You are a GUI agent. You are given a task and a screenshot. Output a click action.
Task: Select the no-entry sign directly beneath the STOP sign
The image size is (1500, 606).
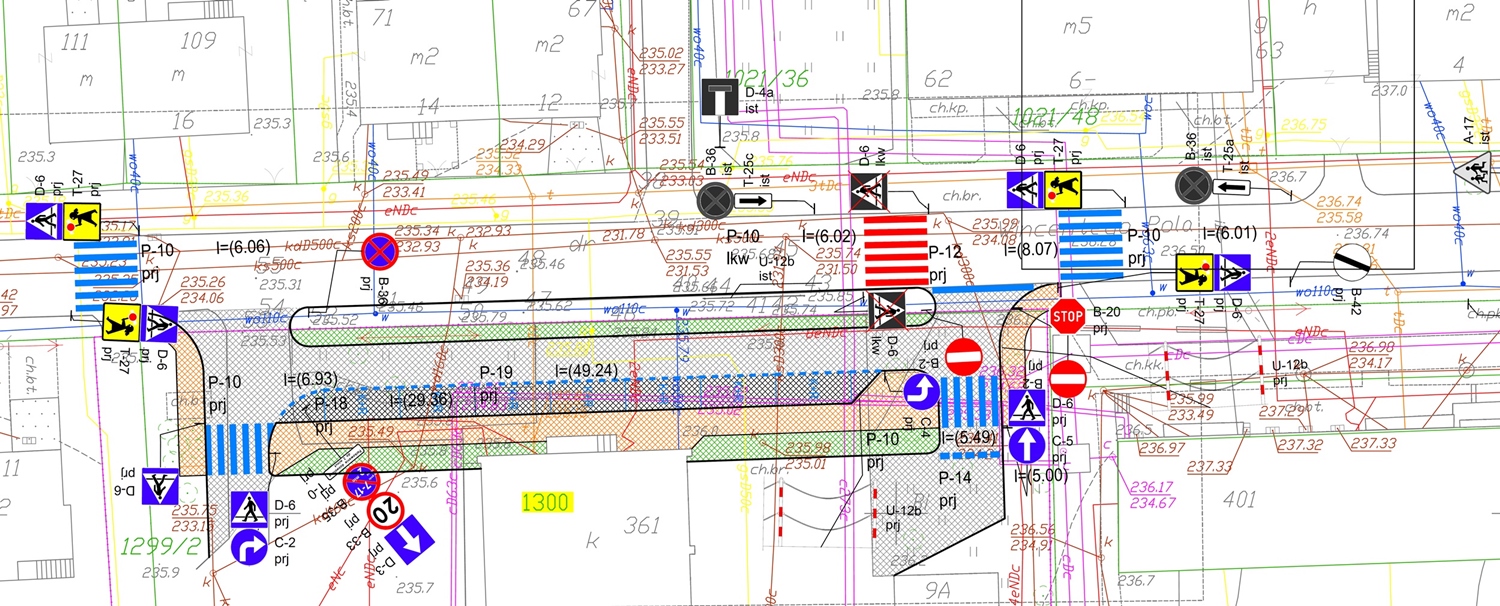pos(1067,378)
